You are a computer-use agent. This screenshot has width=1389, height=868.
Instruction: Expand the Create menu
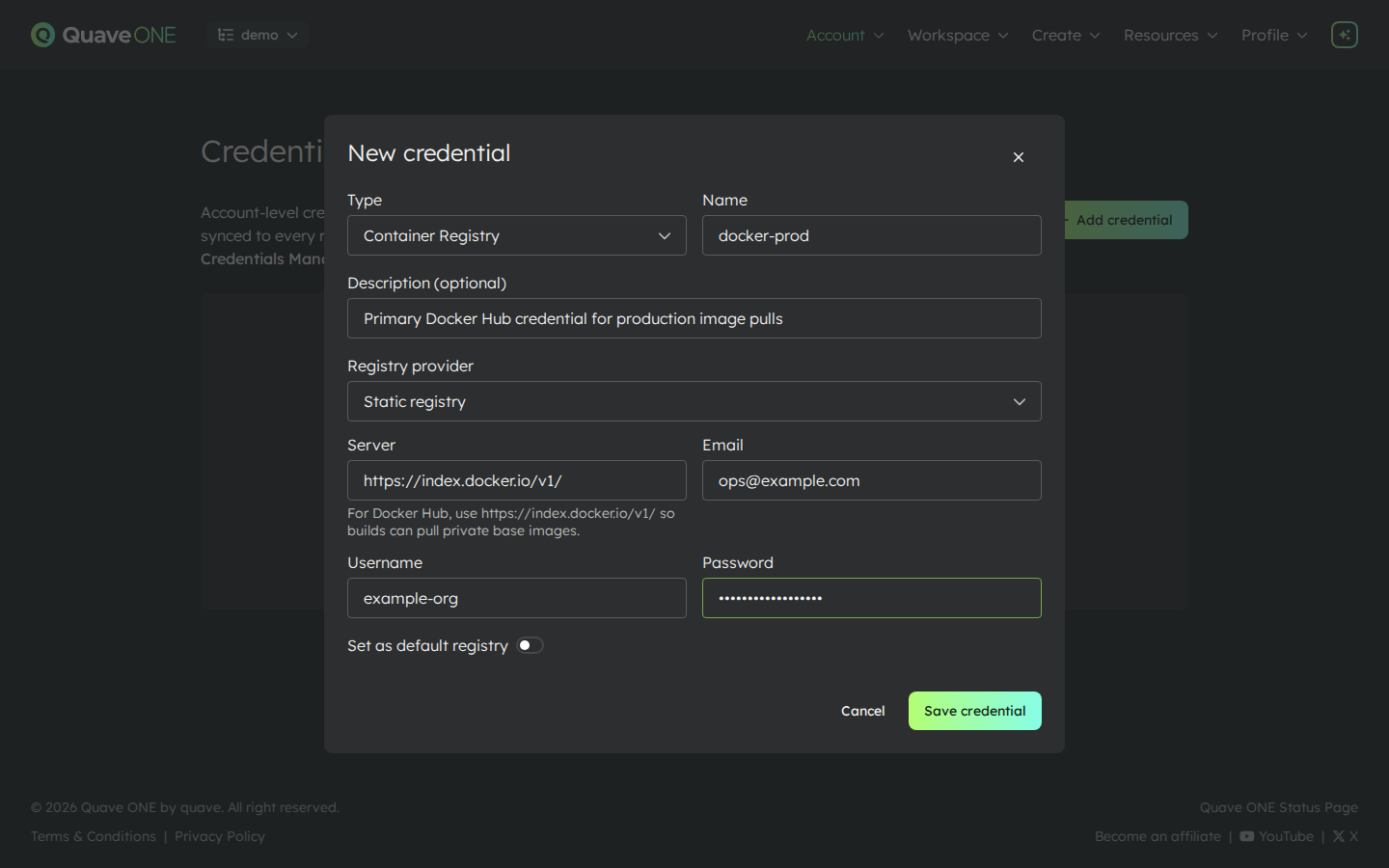[x=1066, y=35]
